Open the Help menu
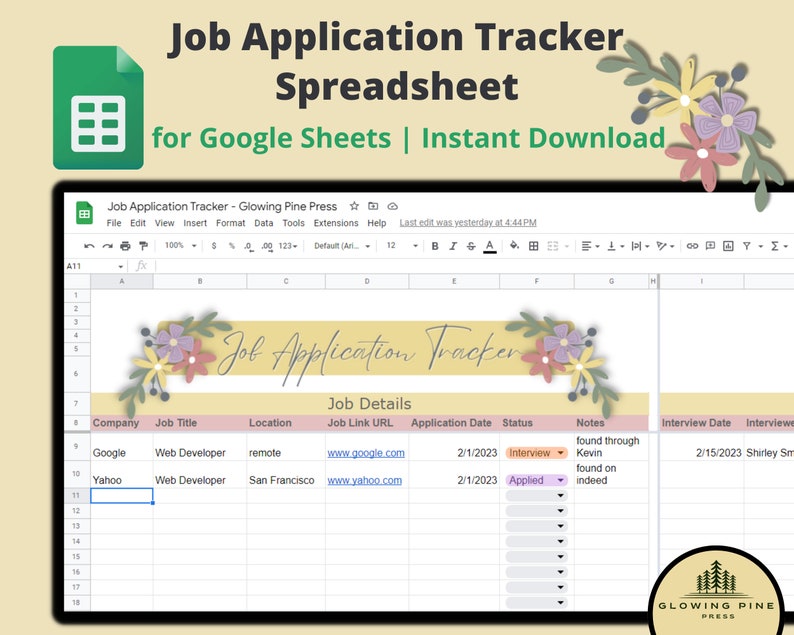 click(x=377, y=223)
